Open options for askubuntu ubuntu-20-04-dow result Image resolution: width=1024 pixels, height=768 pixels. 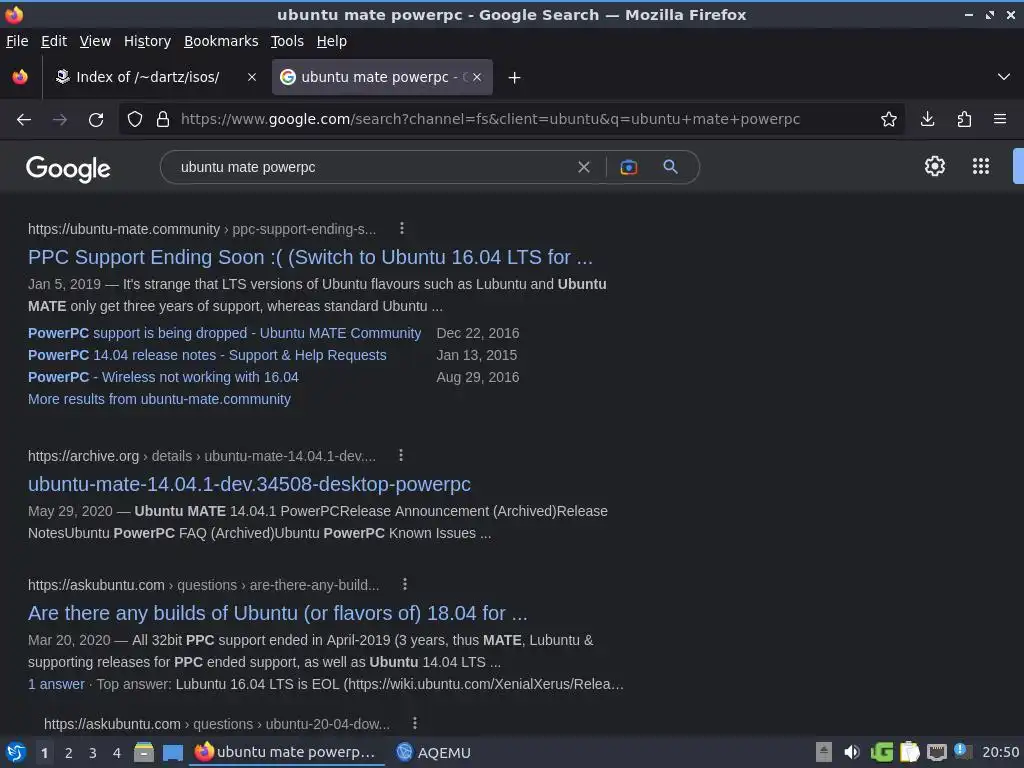[415, 723]
